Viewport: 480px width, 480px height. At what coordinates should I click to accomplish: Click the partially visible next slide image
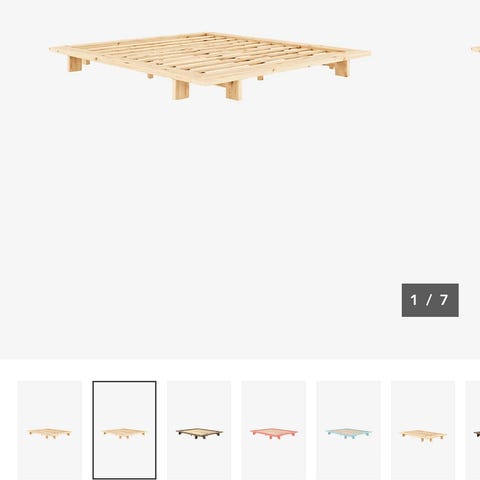476,50
